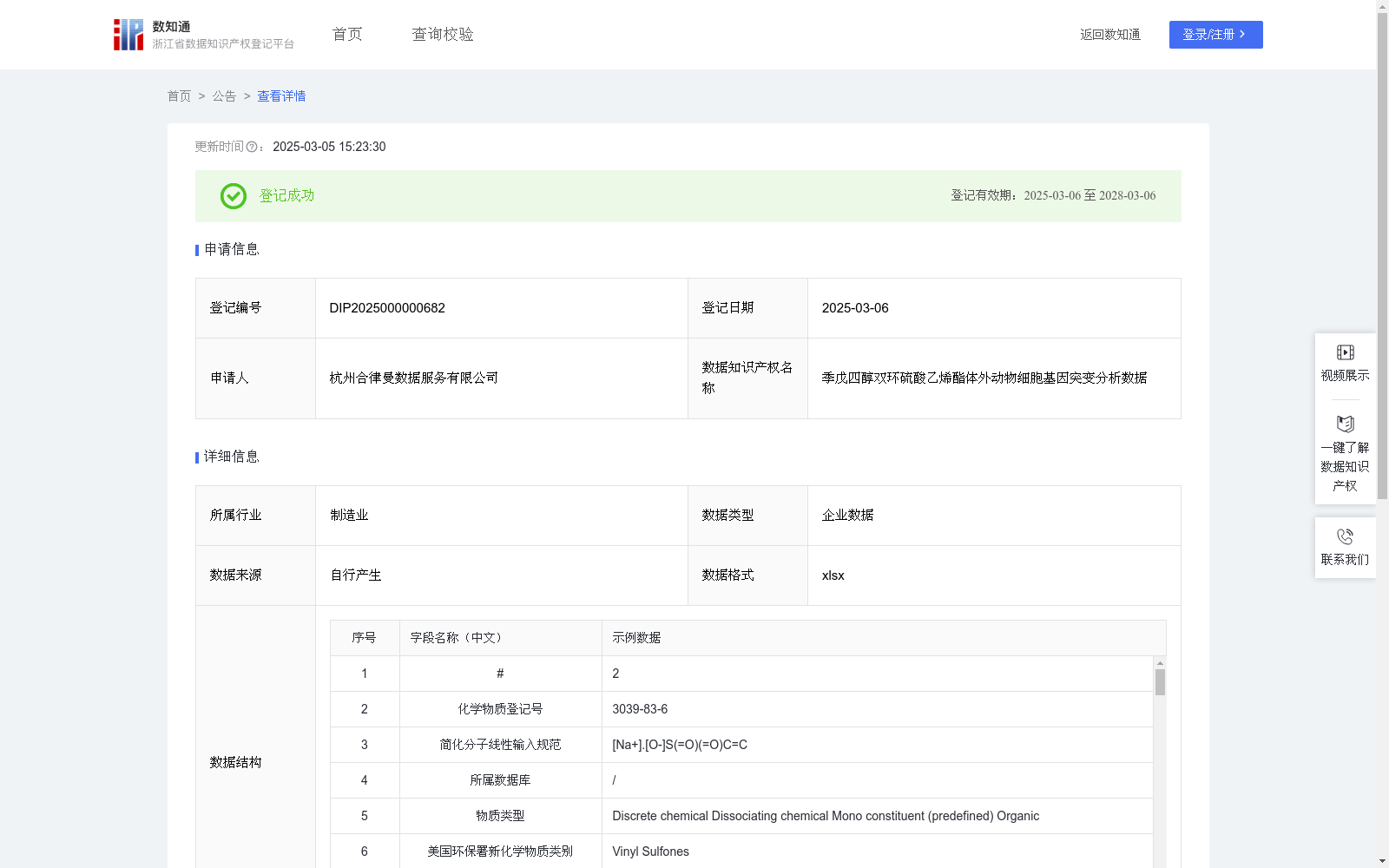Click the 申请信息 section heading
This screenshot has height=868, width=1389.
(232, 250)
